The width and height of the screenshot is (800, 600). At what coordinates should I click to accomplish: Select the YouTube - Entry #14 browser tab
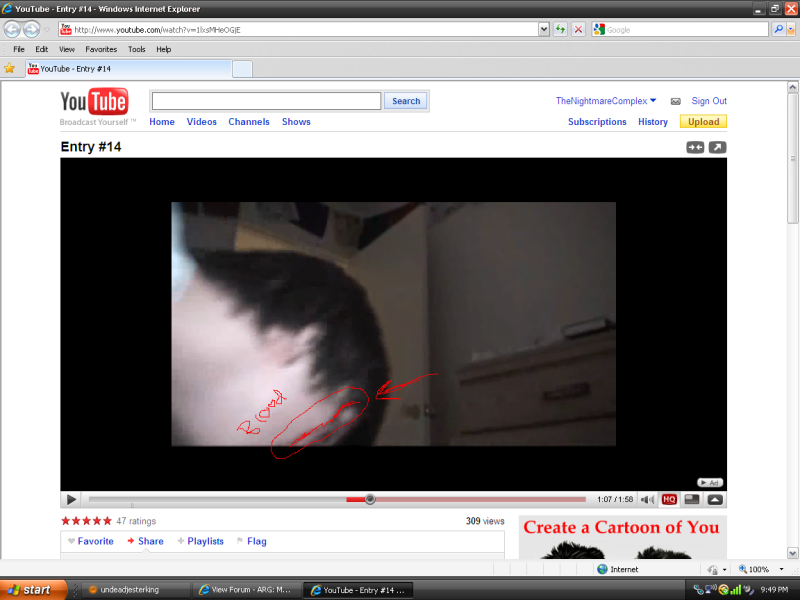pyautogui.click(x=129, y=69)
